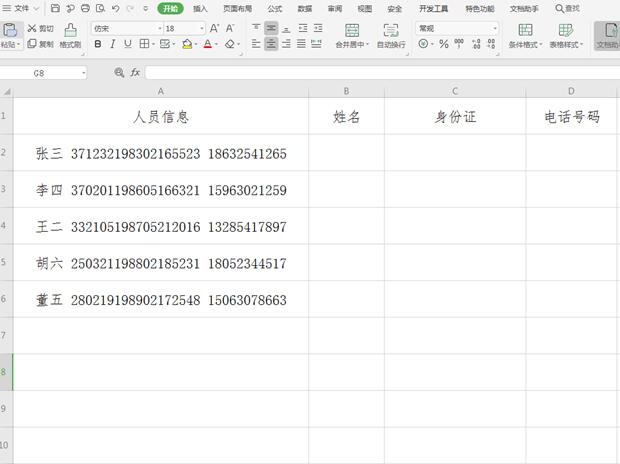Decrease font size with smaller A icon

[230, 28]
